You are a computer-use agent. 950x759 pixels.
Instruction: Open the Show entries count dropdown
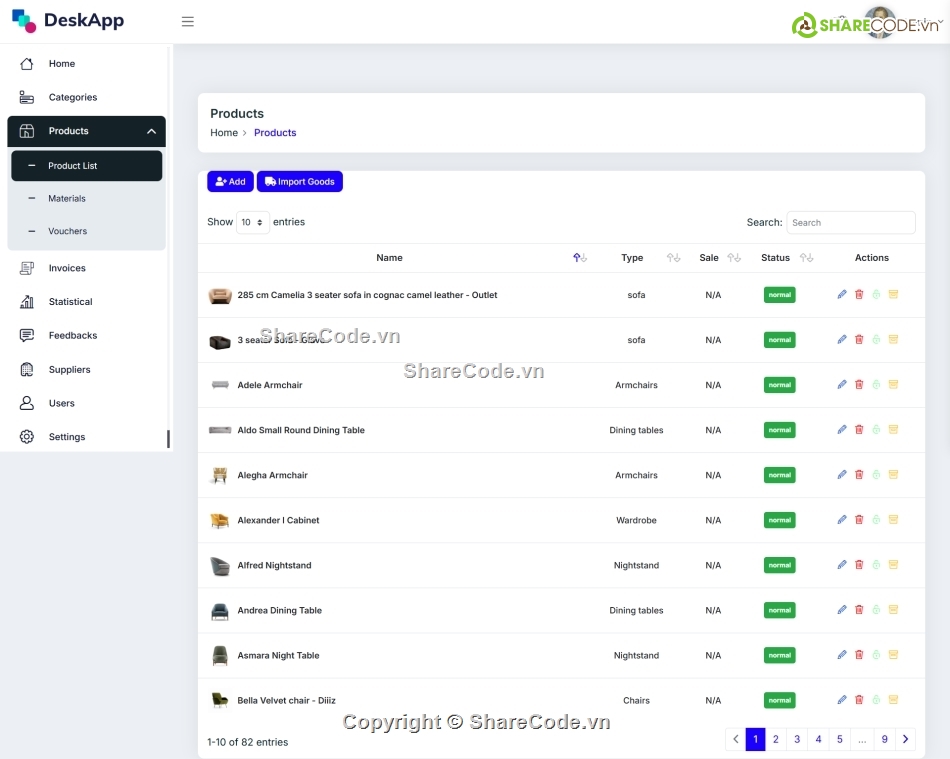pos(252,222)
